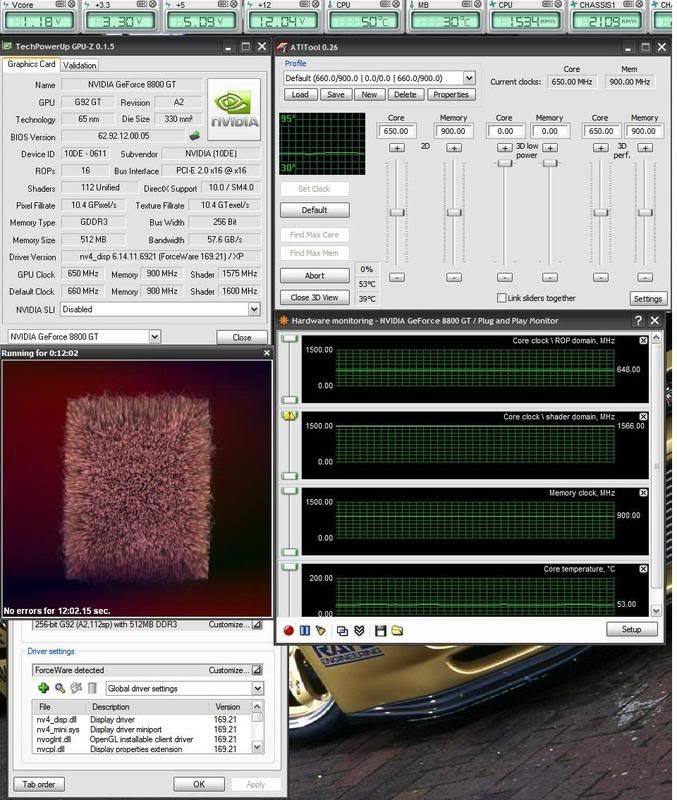Click the red record button in Hardware monitoring
The image size is (677, 800).
289,630
